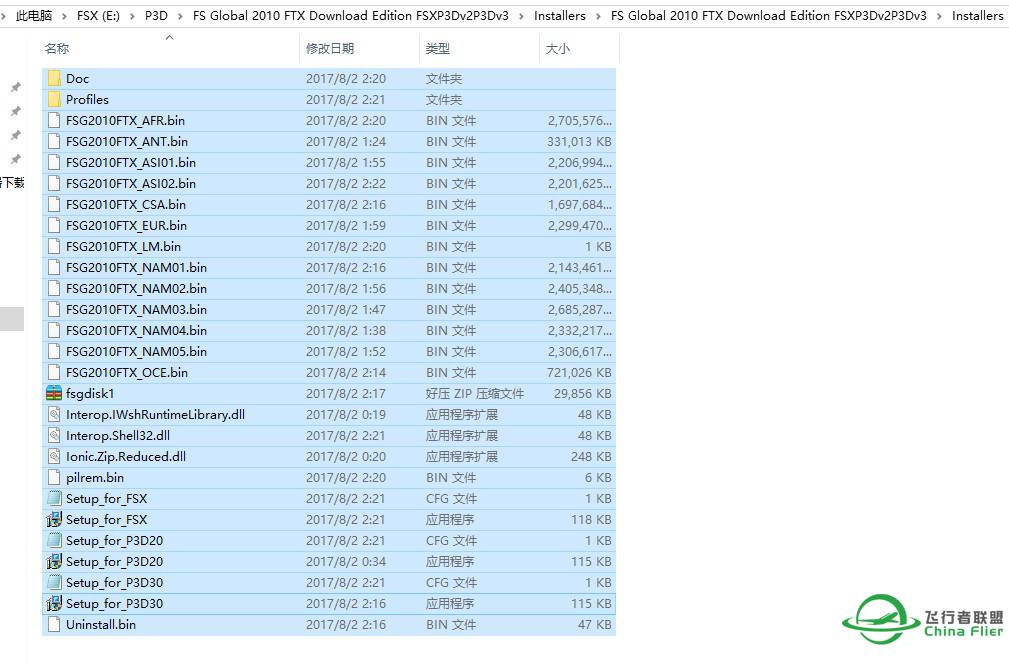Click the Setup_for_FSX CFG file icon
This screenshot has width=1009, height=665.
click(54, 499)
